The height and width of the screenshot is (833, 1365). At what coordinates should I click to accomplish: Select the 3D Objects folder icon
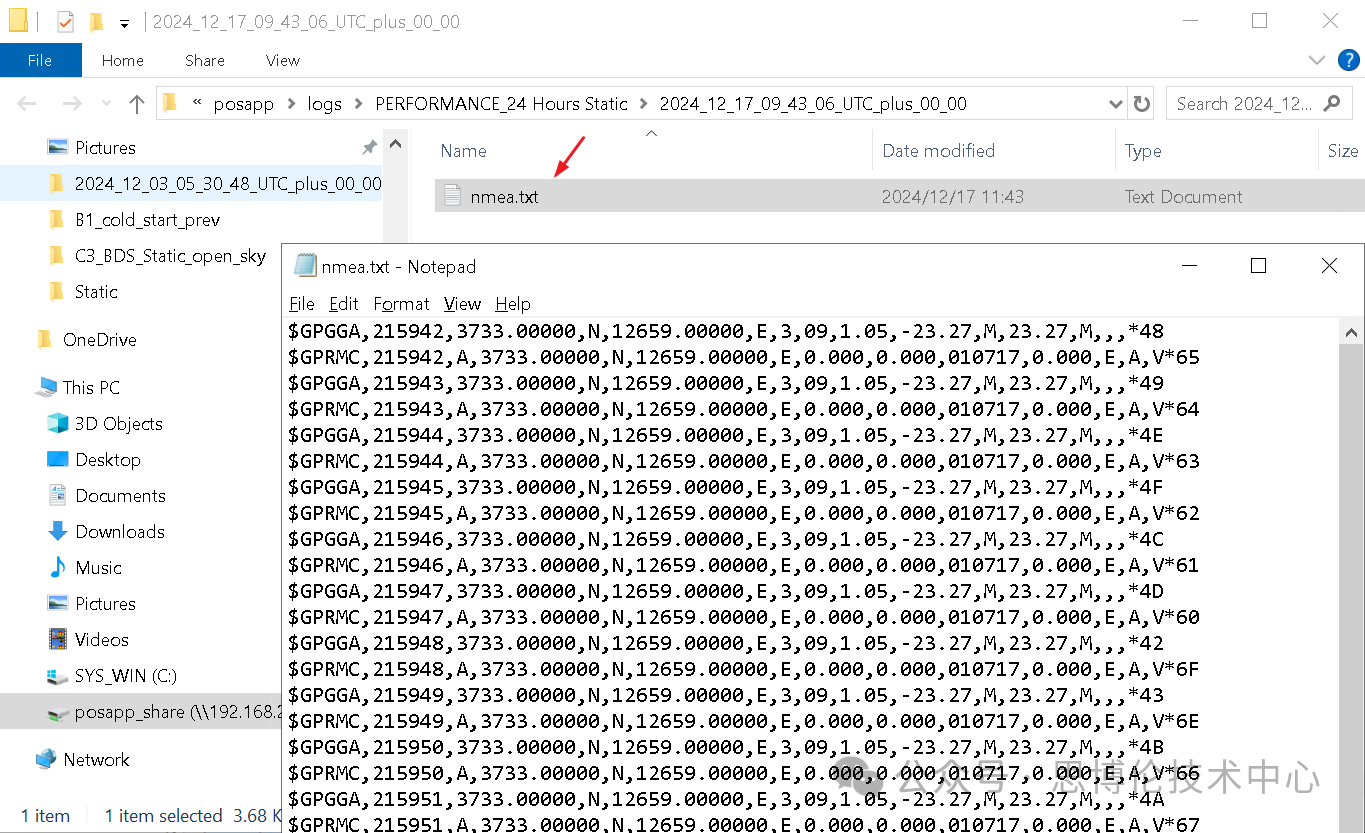pyautogui.click(x=58, y=424)
